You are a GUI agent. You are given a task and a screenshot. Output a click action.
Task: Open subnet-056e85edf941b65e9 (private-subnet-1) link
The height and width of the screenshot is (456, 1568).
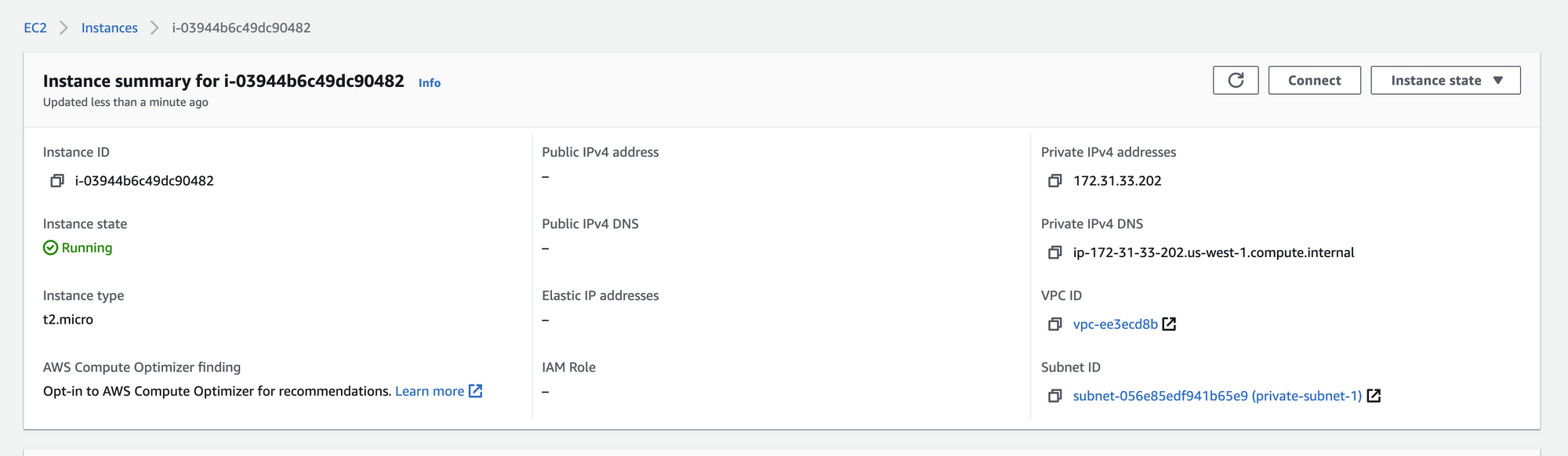[x=1217, y=396]
